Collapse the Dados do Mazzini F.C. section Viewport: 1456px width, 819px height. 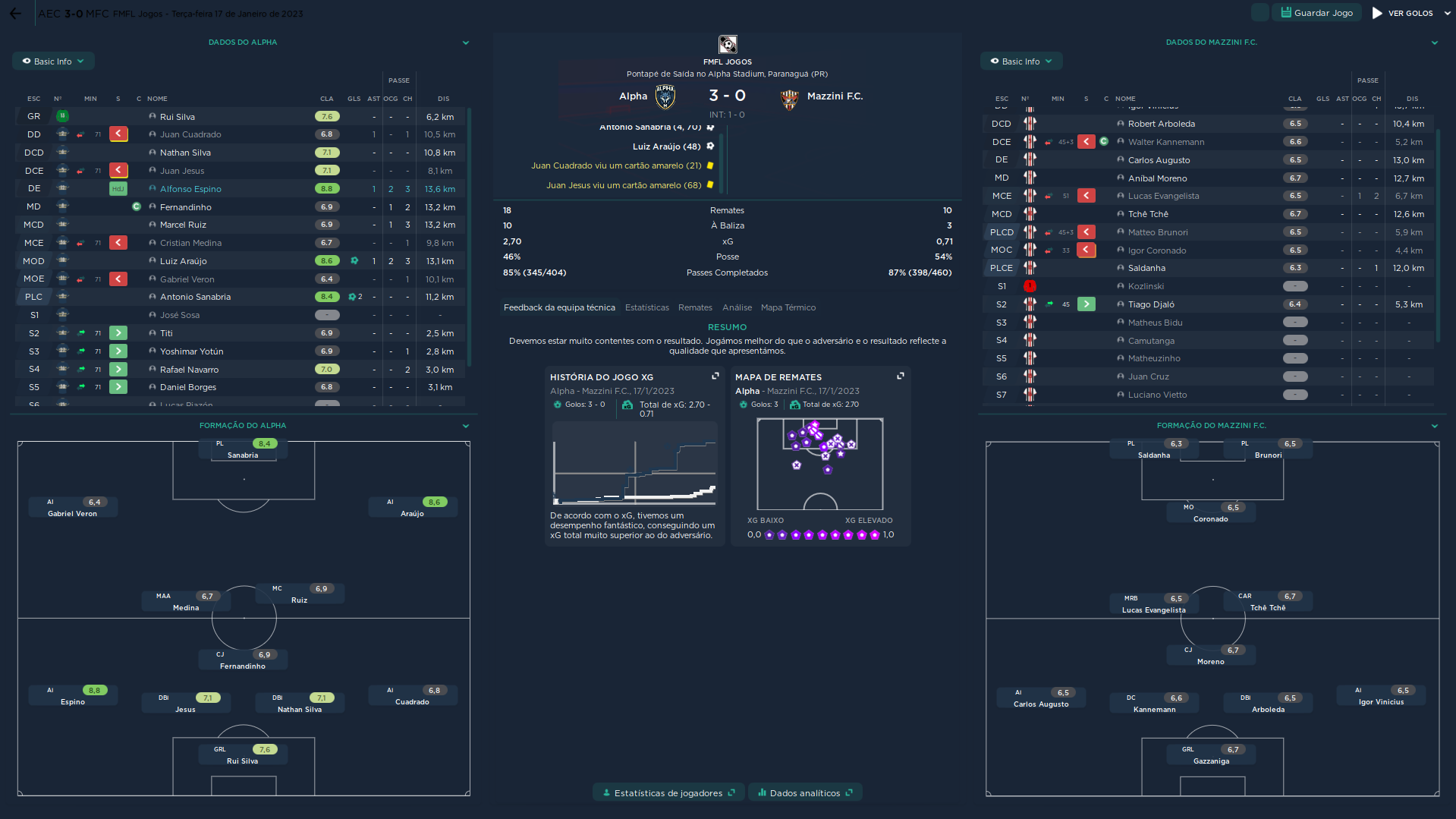[x=1434, y=43]
